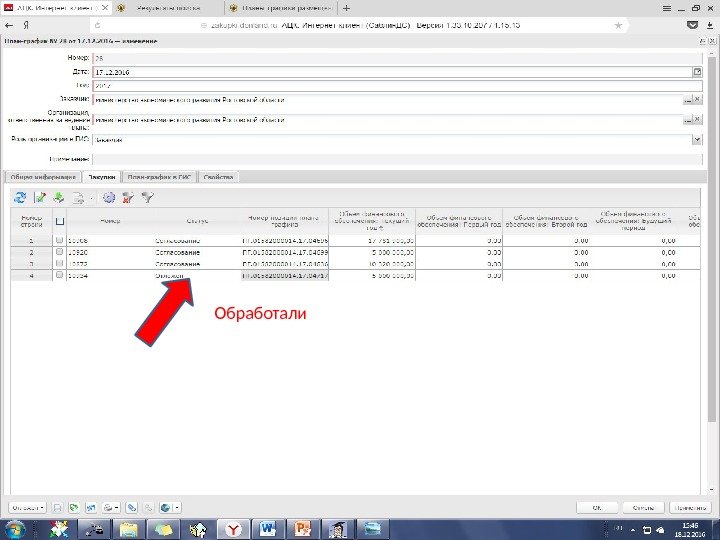Switch to third browser tab 'Планы графики'
This screenshot has width=720, height=540.
point(281,8)
